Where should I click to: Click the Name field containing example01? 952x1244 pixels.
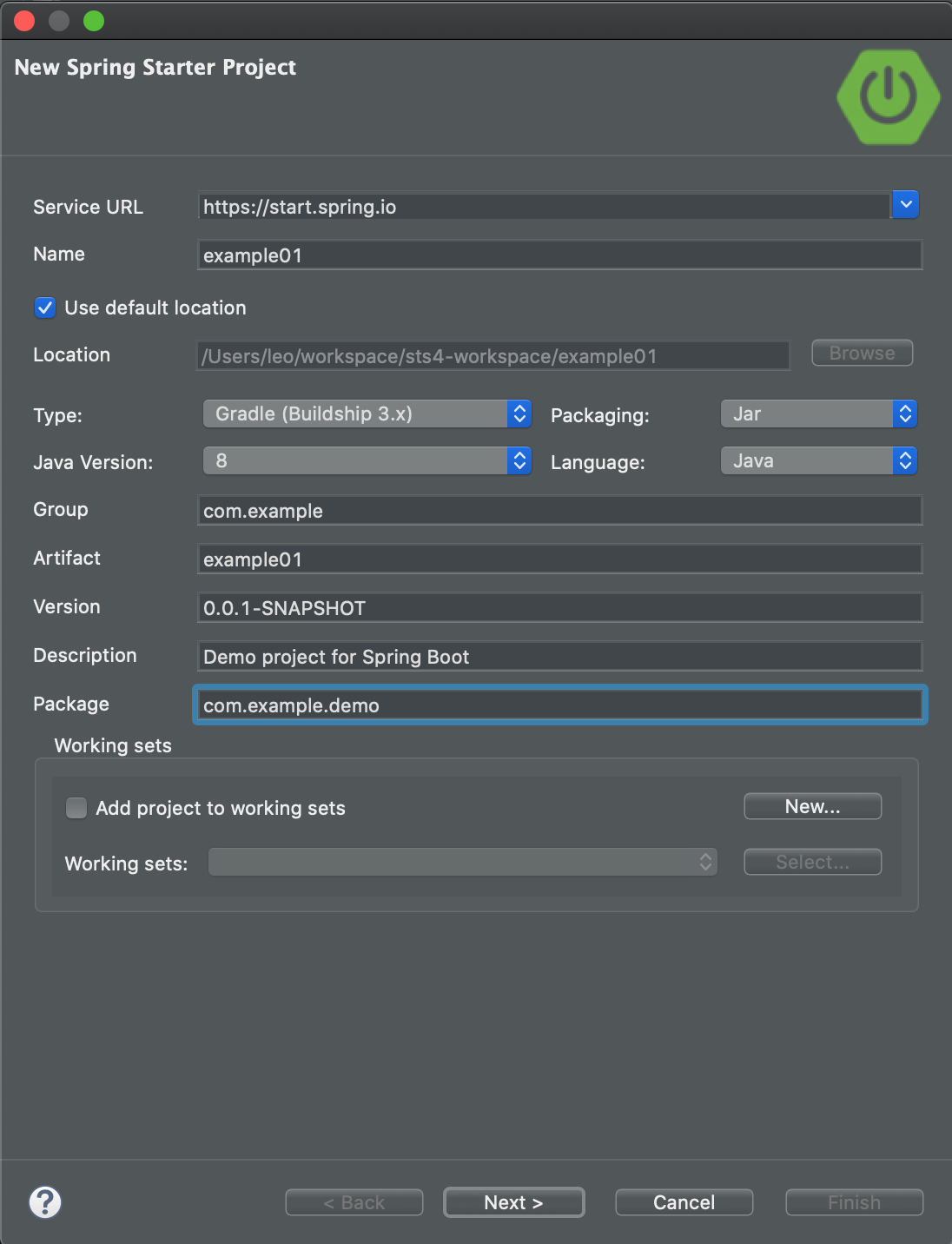pos(560,255)
